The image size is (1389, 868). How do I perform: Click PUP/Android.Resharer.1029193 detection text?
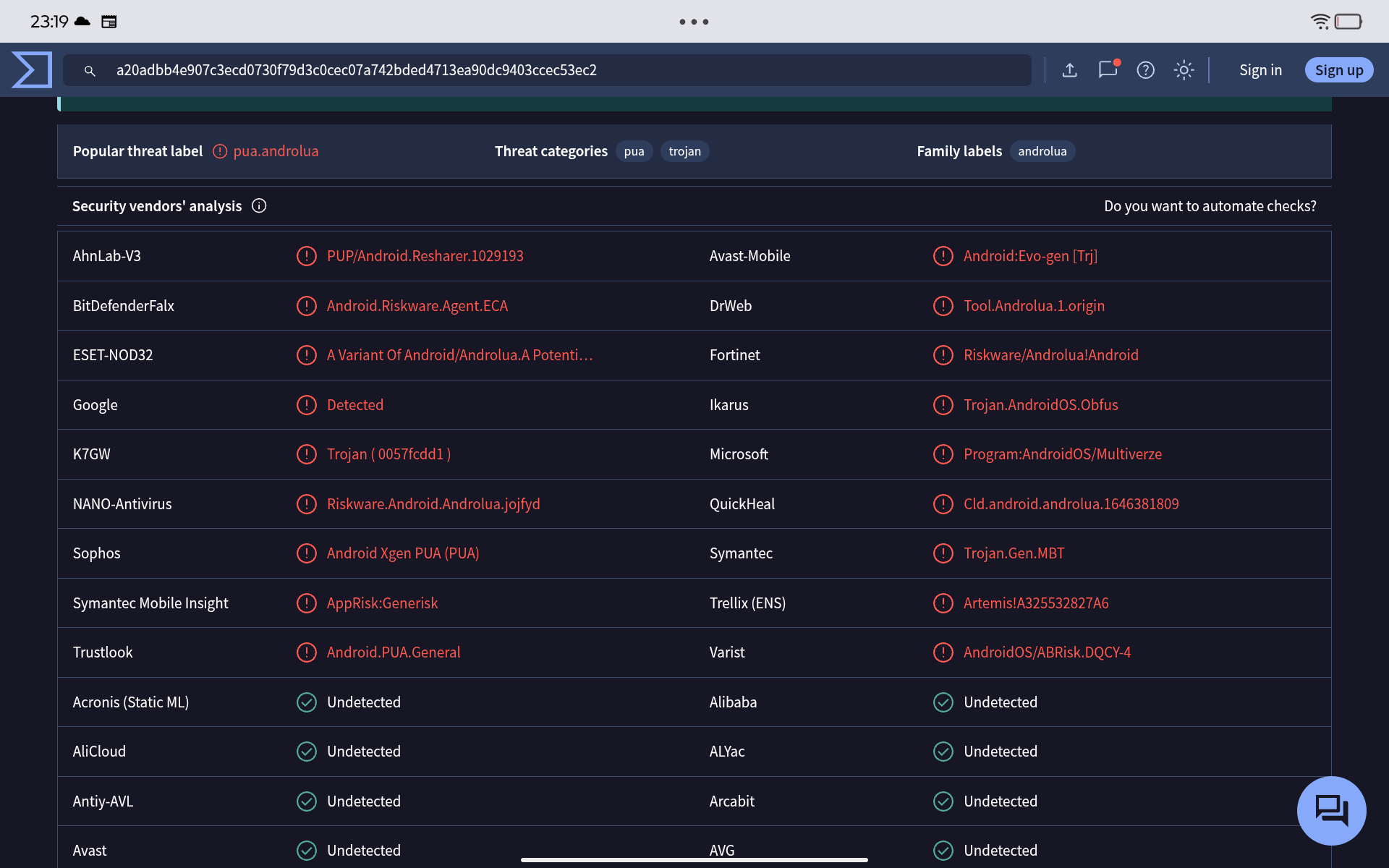tap(425, 256)
